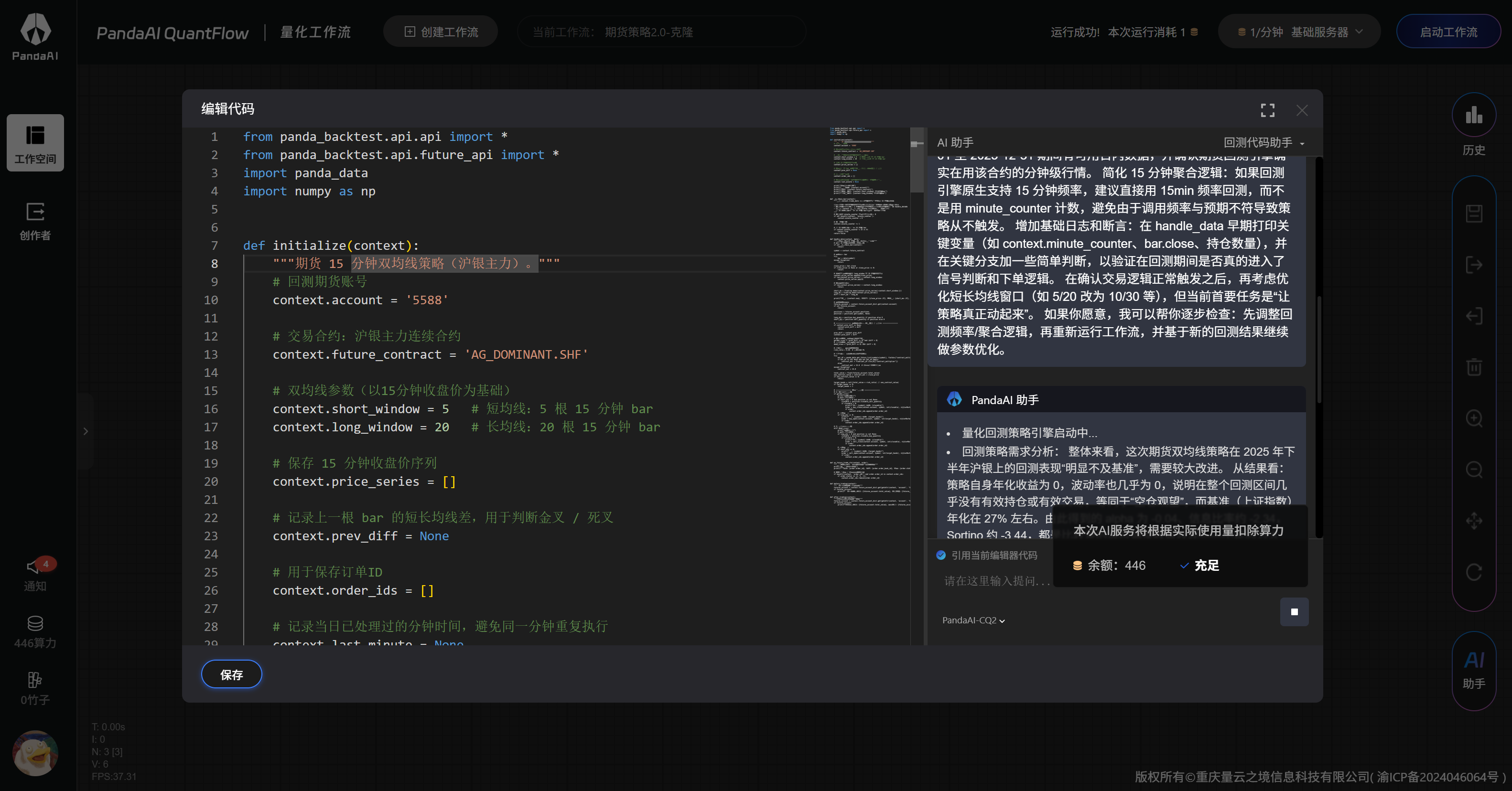This screenshot has width=1512, height=791.
Task: Click the coin icon beside 余额 446
Action: [1077, 565]
